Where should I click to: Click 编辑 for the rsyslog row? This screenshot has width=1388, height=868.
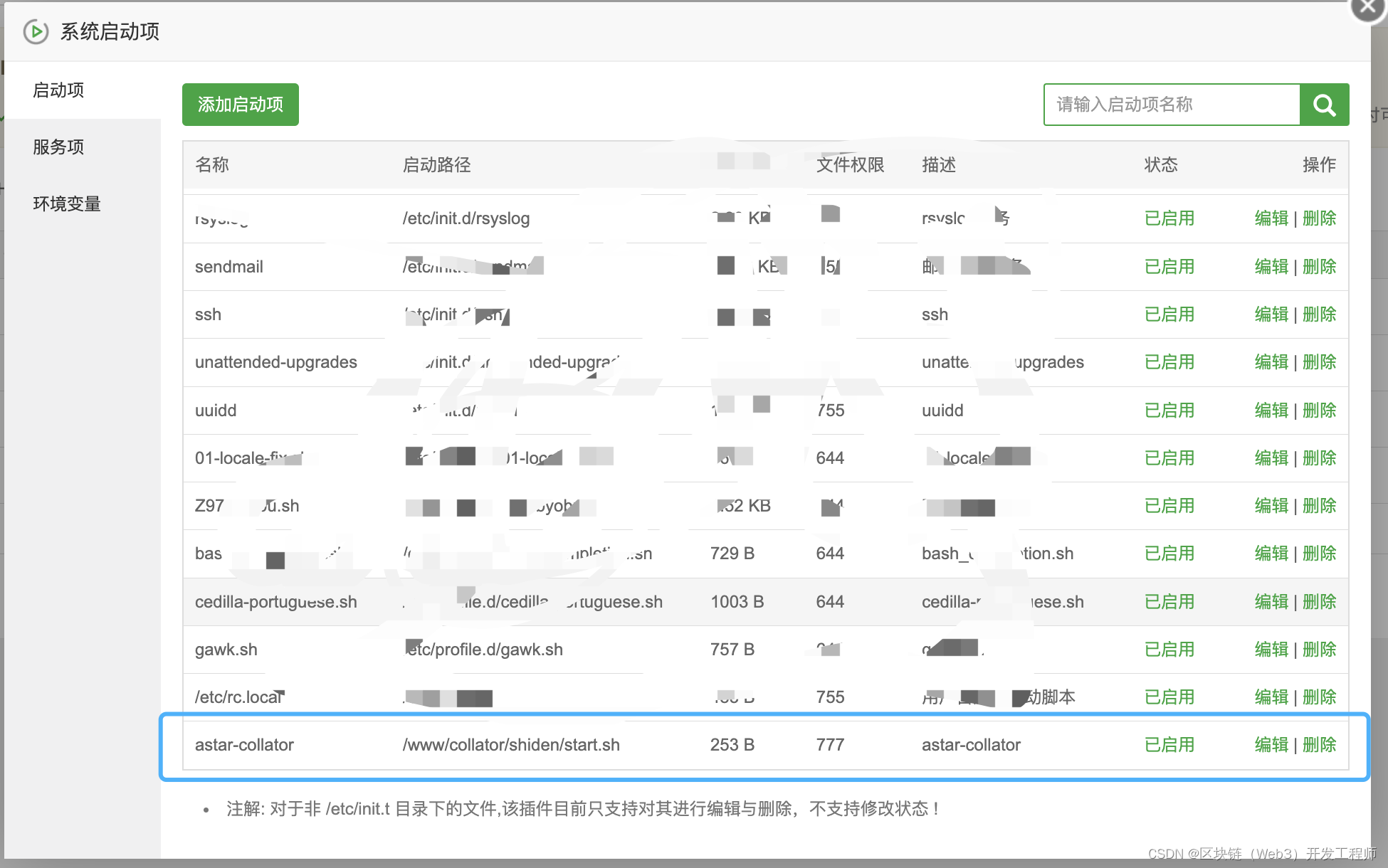pyautogui.click(x=1271, y=218)
